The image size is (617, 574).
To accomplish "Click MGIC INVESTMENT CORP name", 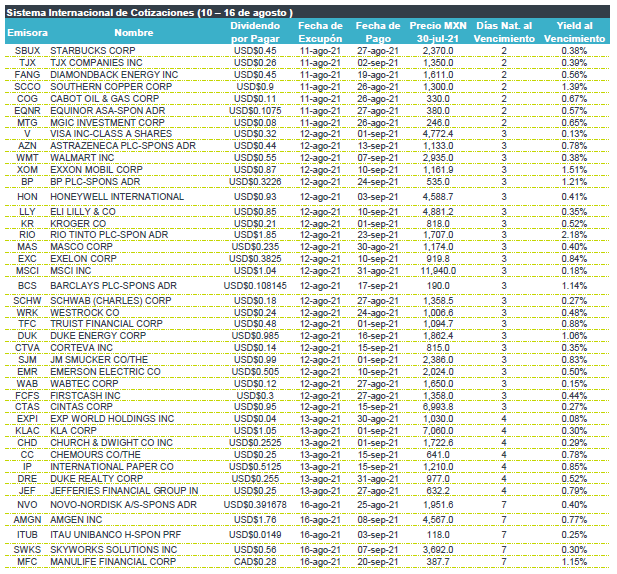I will click(107, 122).
